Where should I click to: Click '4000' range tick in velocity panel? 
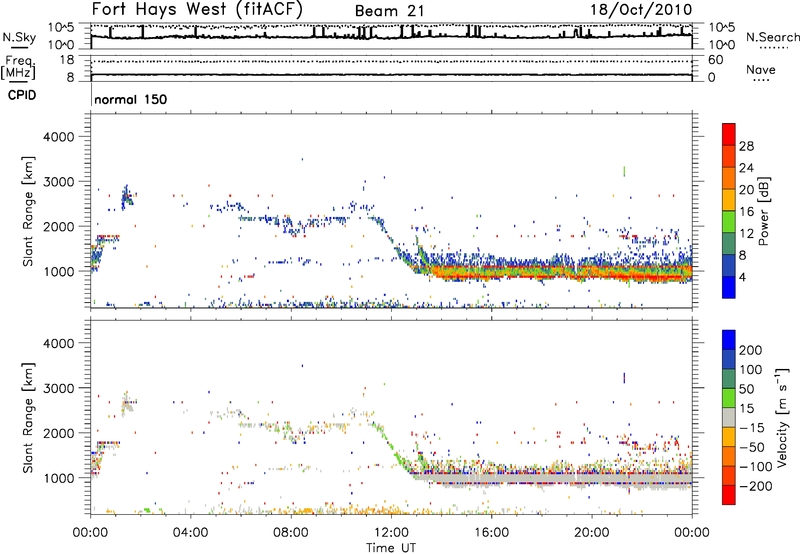click(59, 343)
